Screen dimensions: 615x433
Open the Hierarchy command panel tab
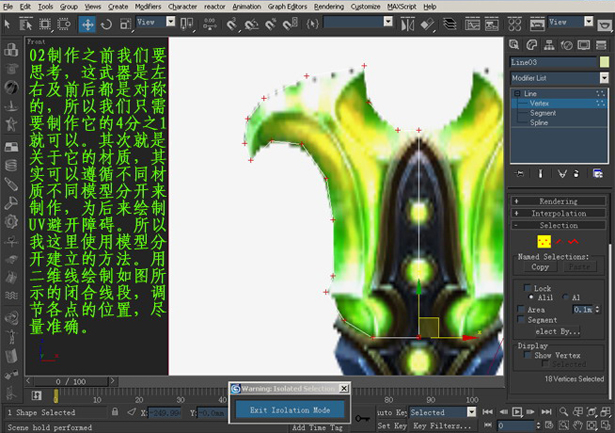coord(549,45)
